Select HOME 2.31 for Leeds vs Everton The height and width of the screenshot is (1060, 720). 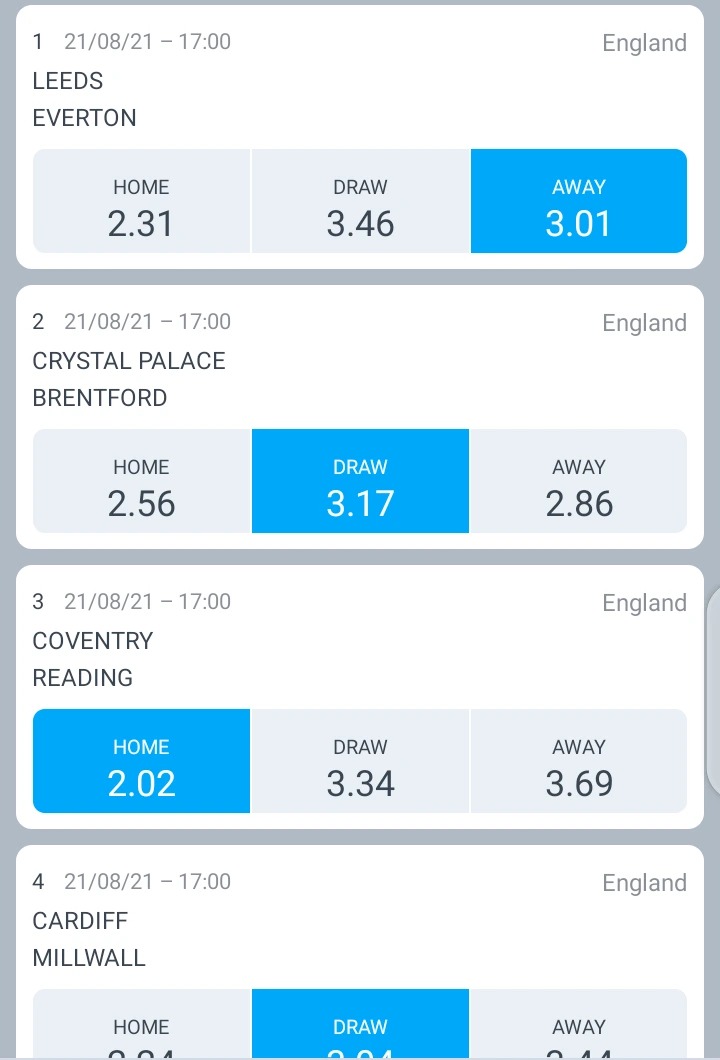coord(141,201)
